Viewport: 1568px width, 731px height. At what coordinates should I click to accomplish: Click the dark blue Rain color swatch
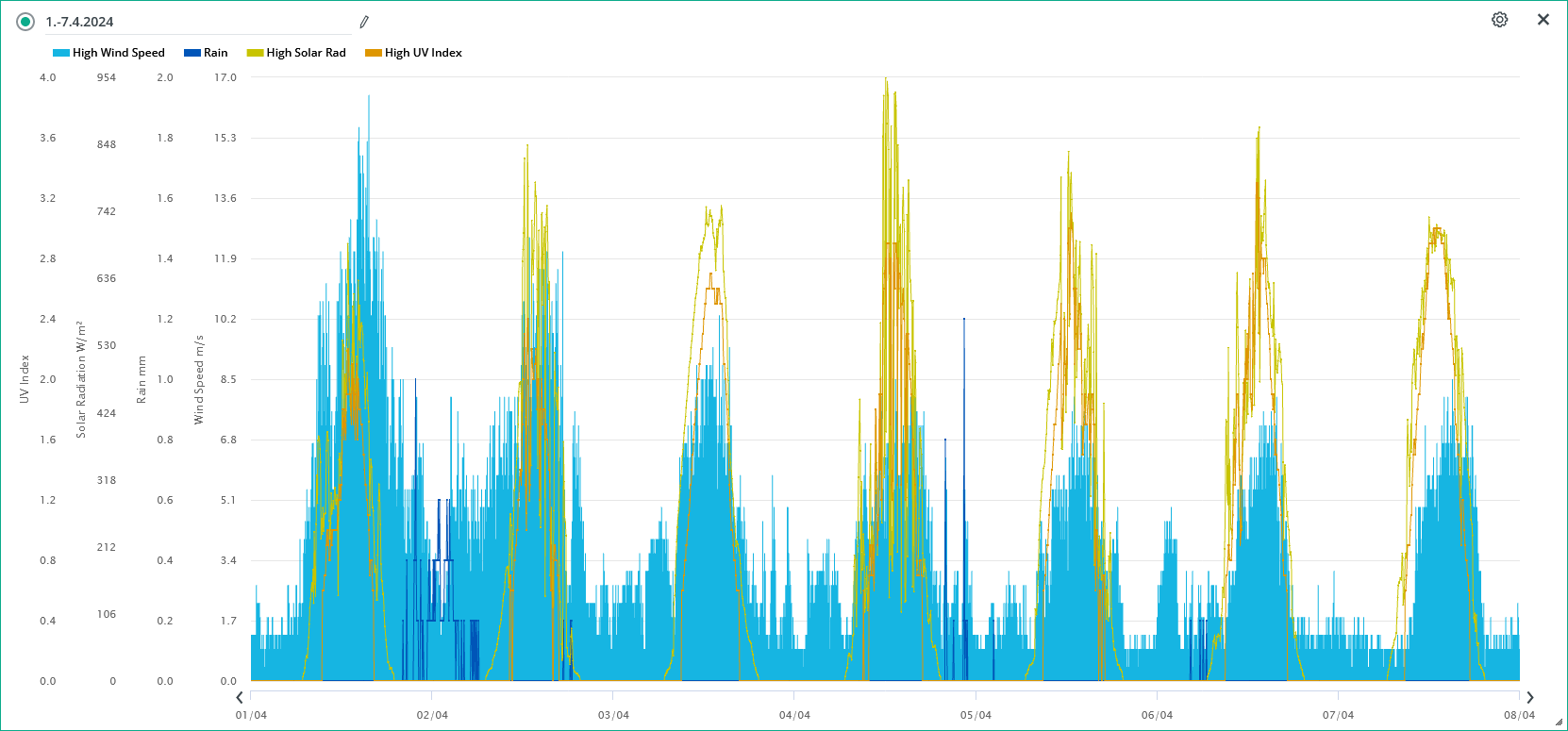[192, 53]
